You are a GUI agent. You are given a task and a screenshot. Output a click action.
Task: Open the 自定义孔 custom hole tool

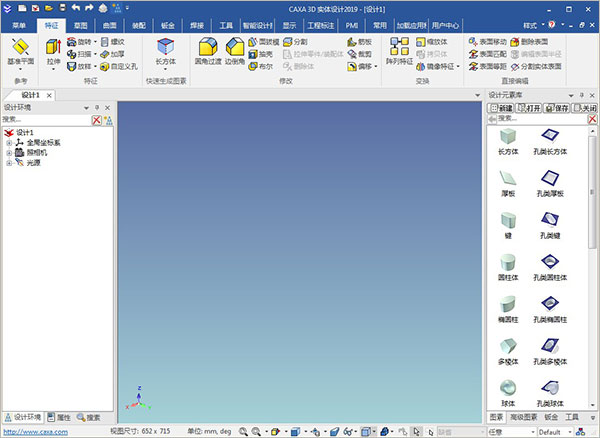(x=119, y=67)
